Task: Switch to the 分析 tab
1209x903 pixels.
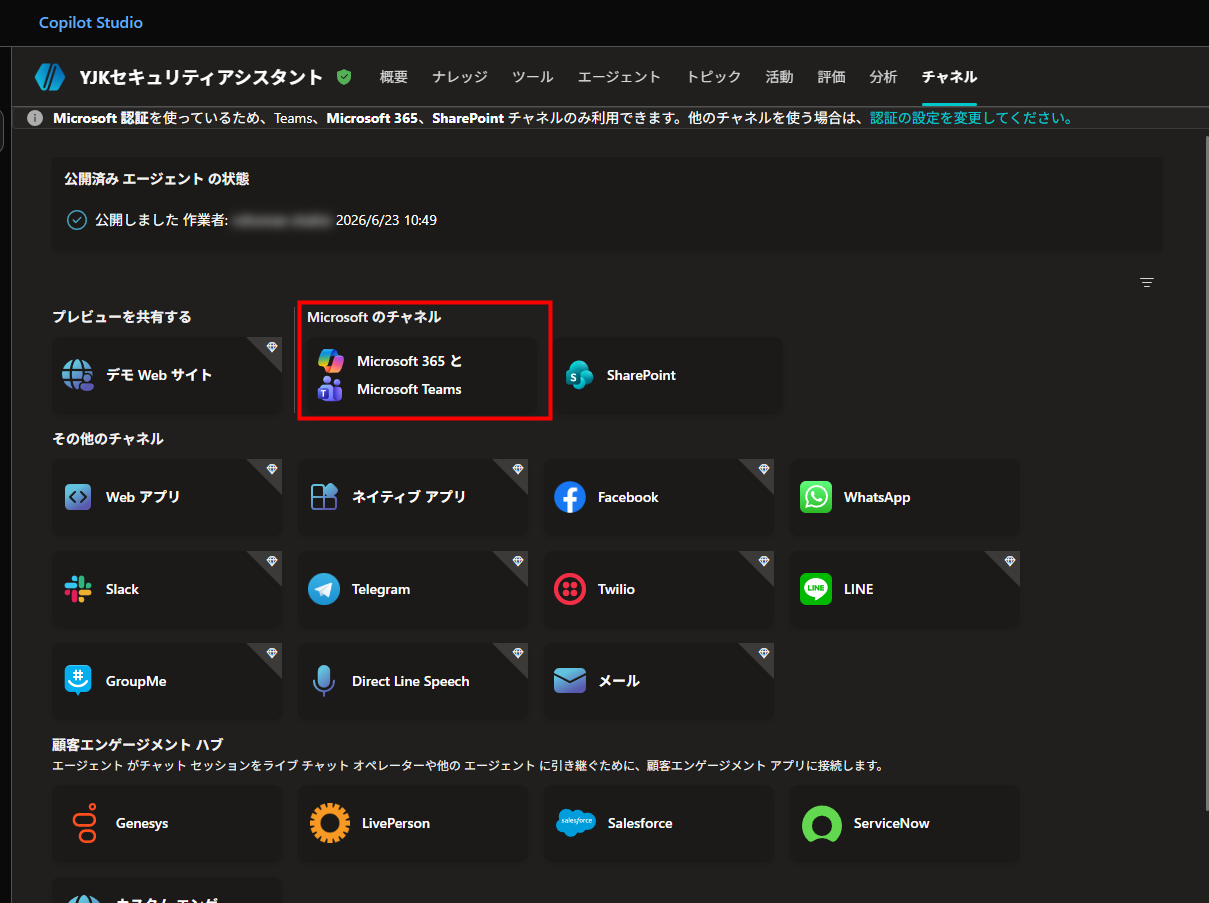Action: 883,77
